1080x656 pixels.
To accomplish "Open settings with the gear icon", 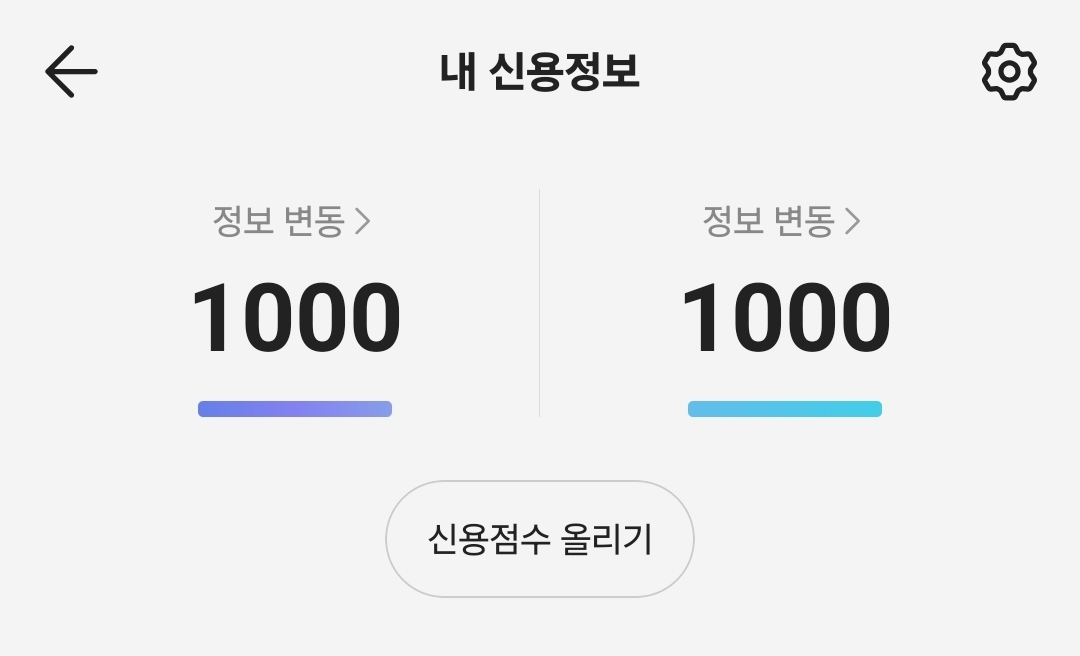I will [x=1009, y=72].
